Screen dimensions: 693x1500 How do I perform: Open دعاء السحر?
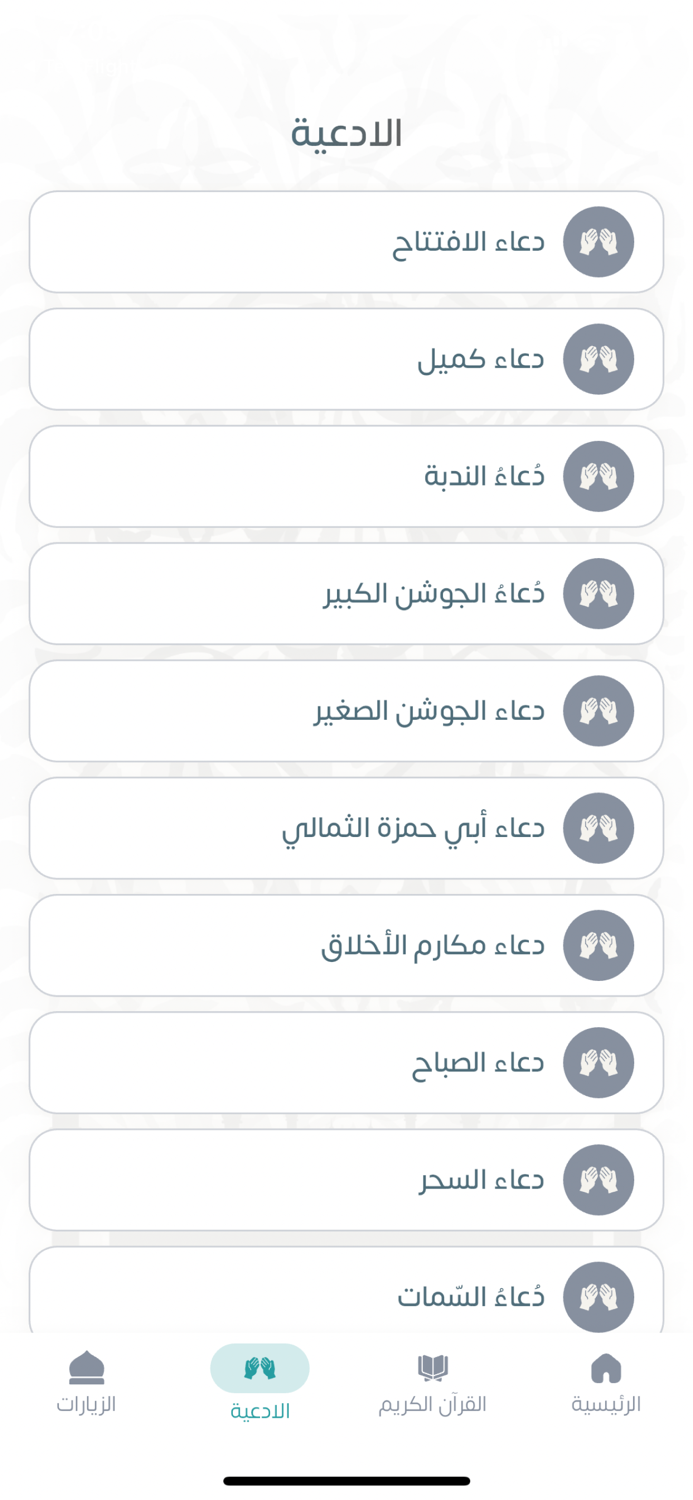346,1179
